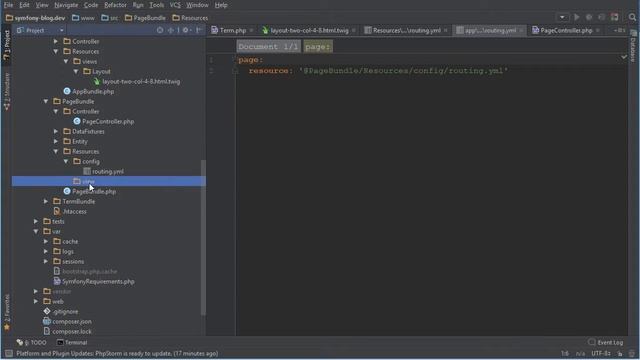Click the inspection checkmark in the editor corner

(624, 57)
